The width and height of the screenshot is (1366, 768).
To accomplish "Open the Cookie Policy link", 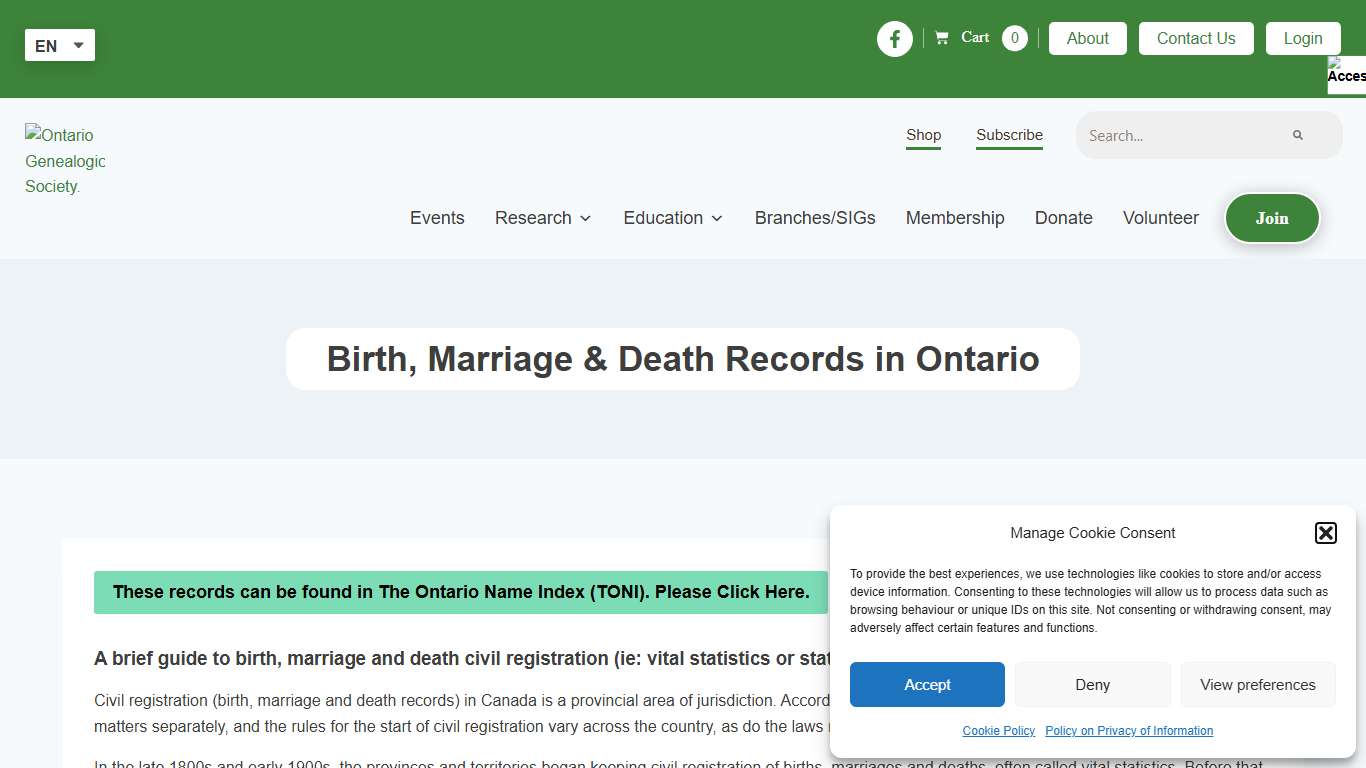I will point(998,730).
